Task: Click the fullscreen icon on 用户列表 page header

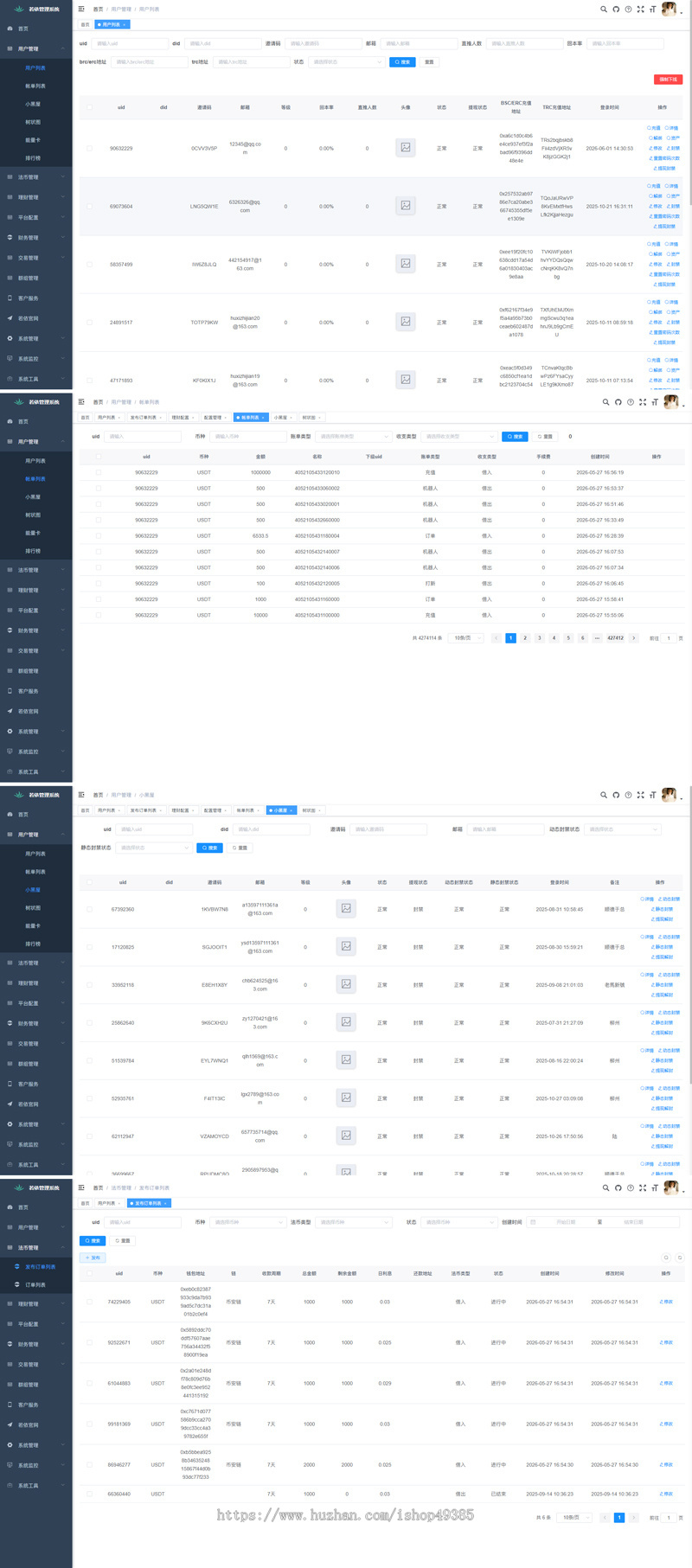Action: click(x=641, y=10)
